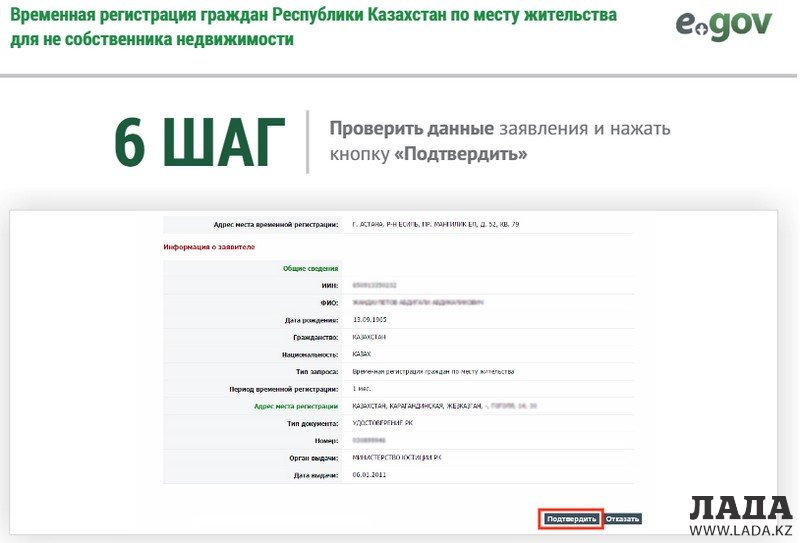Click the page title about временная регистрация
The image size is (800, 543).
pos(313,28)
